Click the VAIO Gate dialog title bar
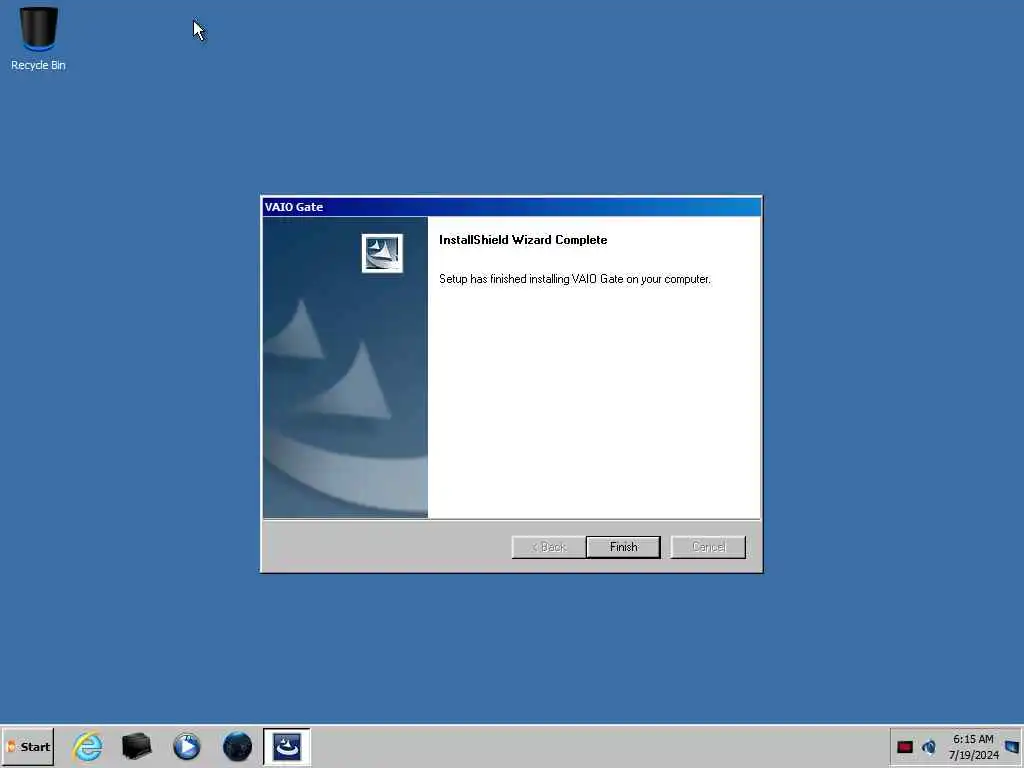The height and width of the screenshot is (768, 1024). coord(511,207)
